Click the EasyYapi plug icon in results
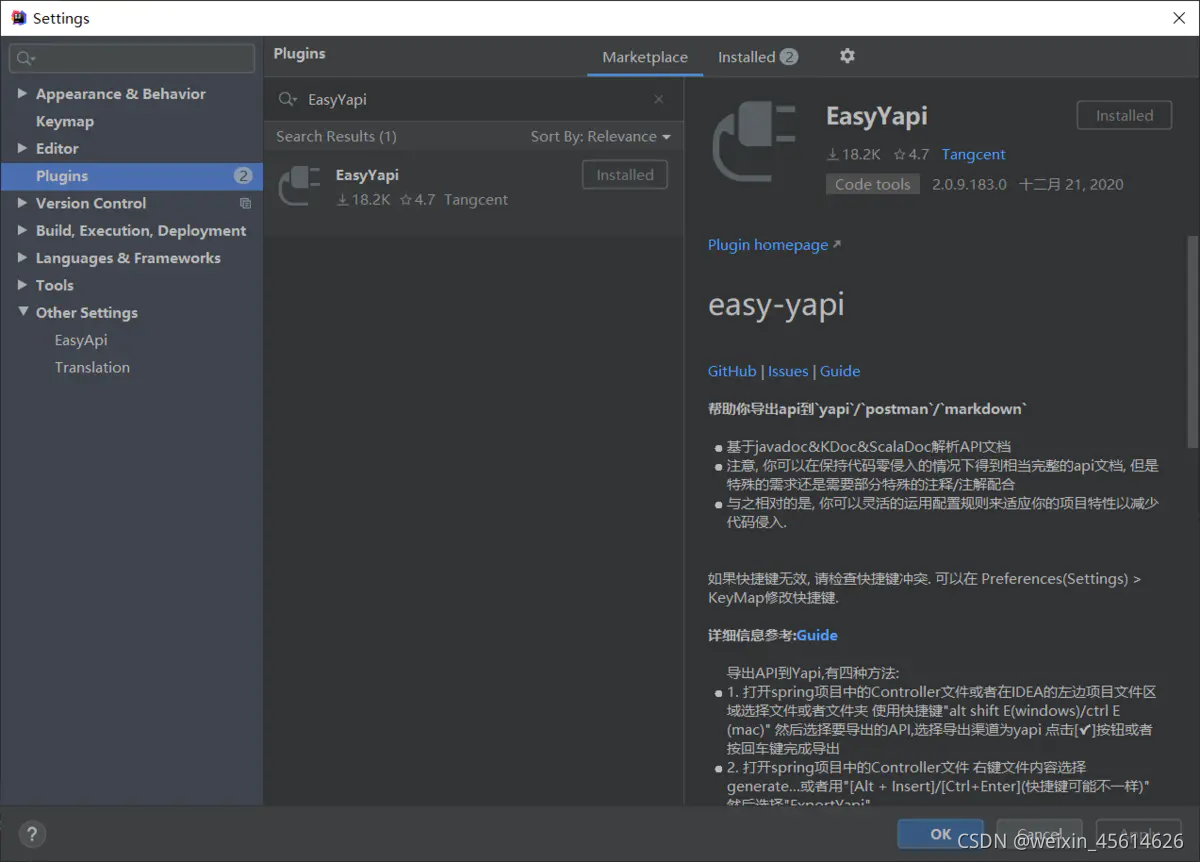The image size is (1200, 862). (x=299, y=186)
